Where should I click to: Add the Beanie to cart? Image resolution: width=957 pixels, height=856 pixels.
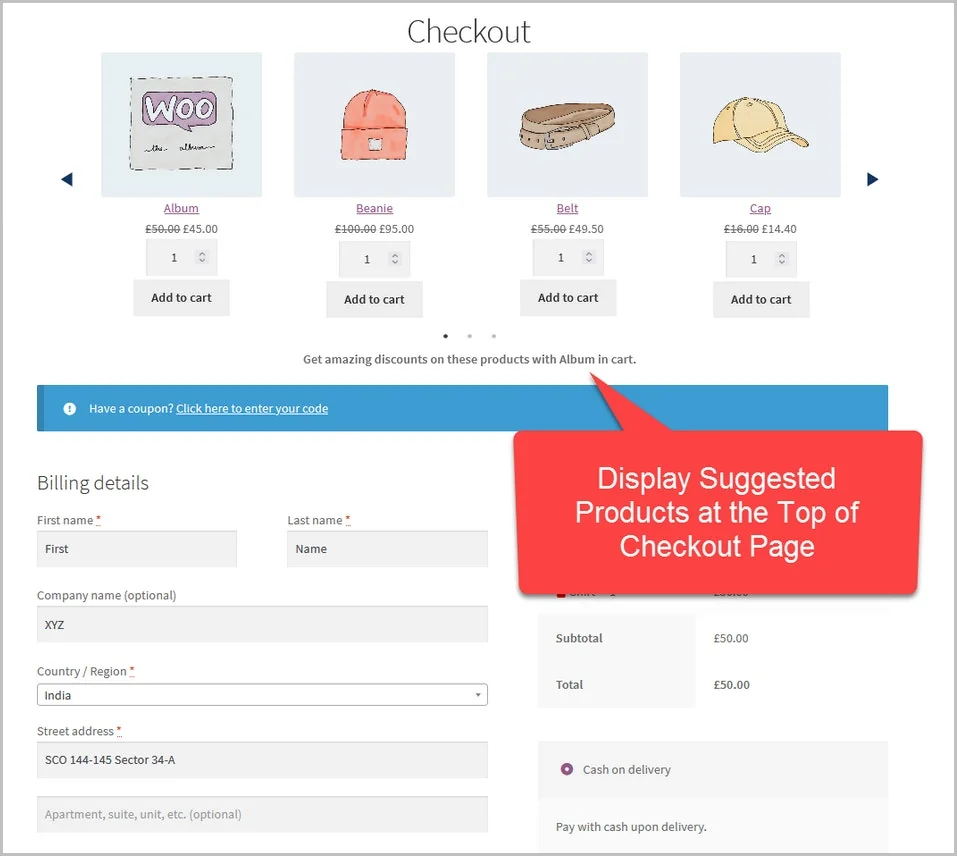pyautogui.click(x=374, y=299)
